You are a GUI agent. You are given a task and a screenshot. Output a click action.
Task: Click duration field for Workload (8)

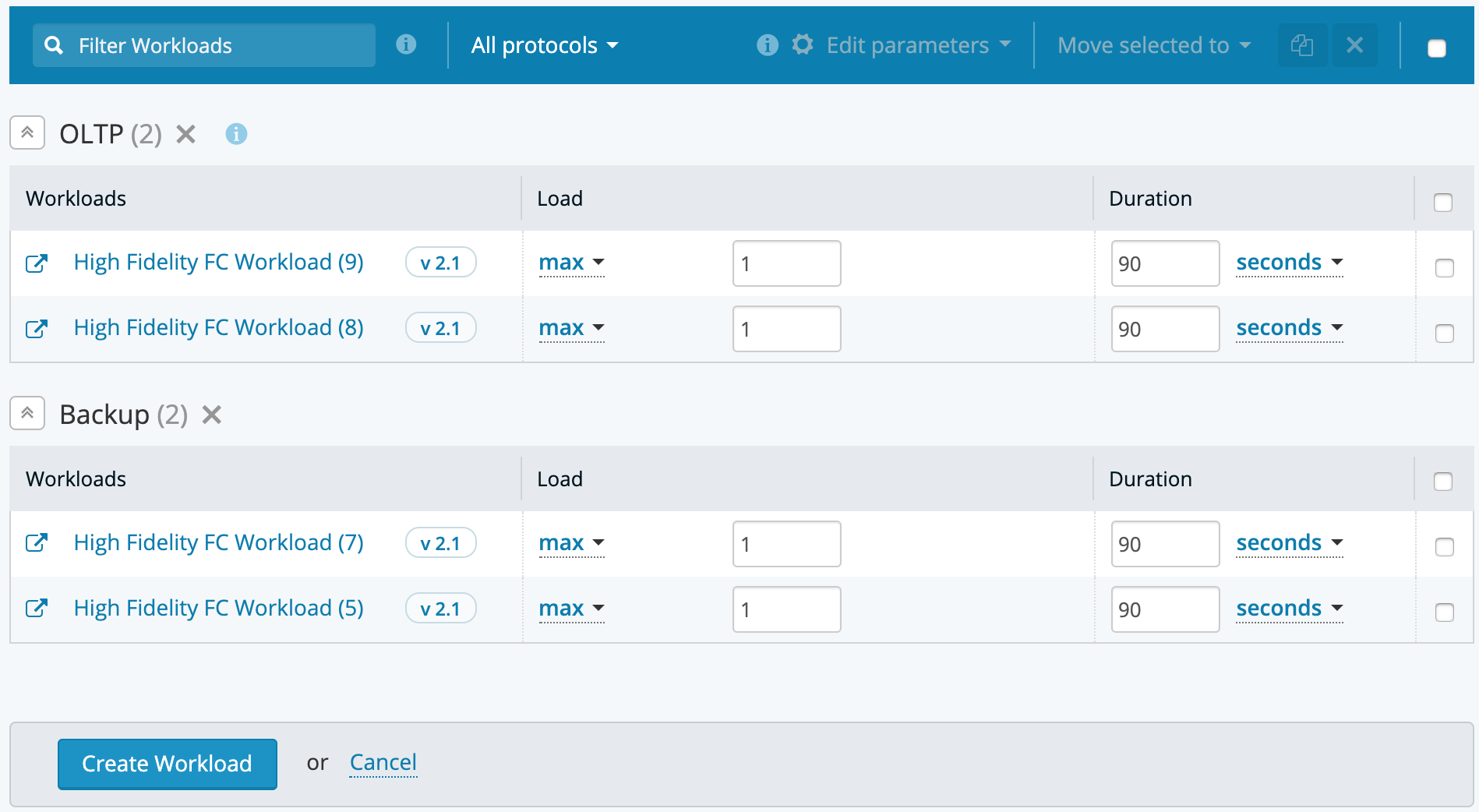1166,329
